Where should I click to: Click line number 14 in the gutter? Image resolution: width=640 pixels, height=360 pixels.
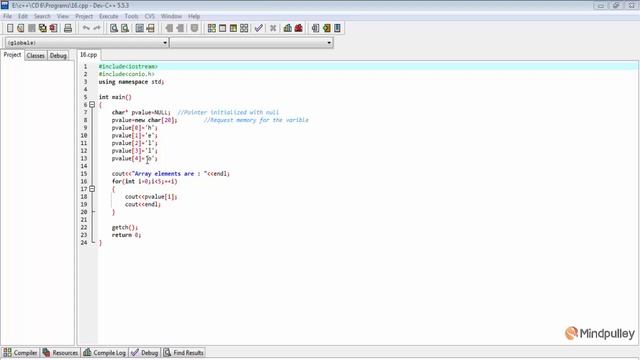[84, 166]
